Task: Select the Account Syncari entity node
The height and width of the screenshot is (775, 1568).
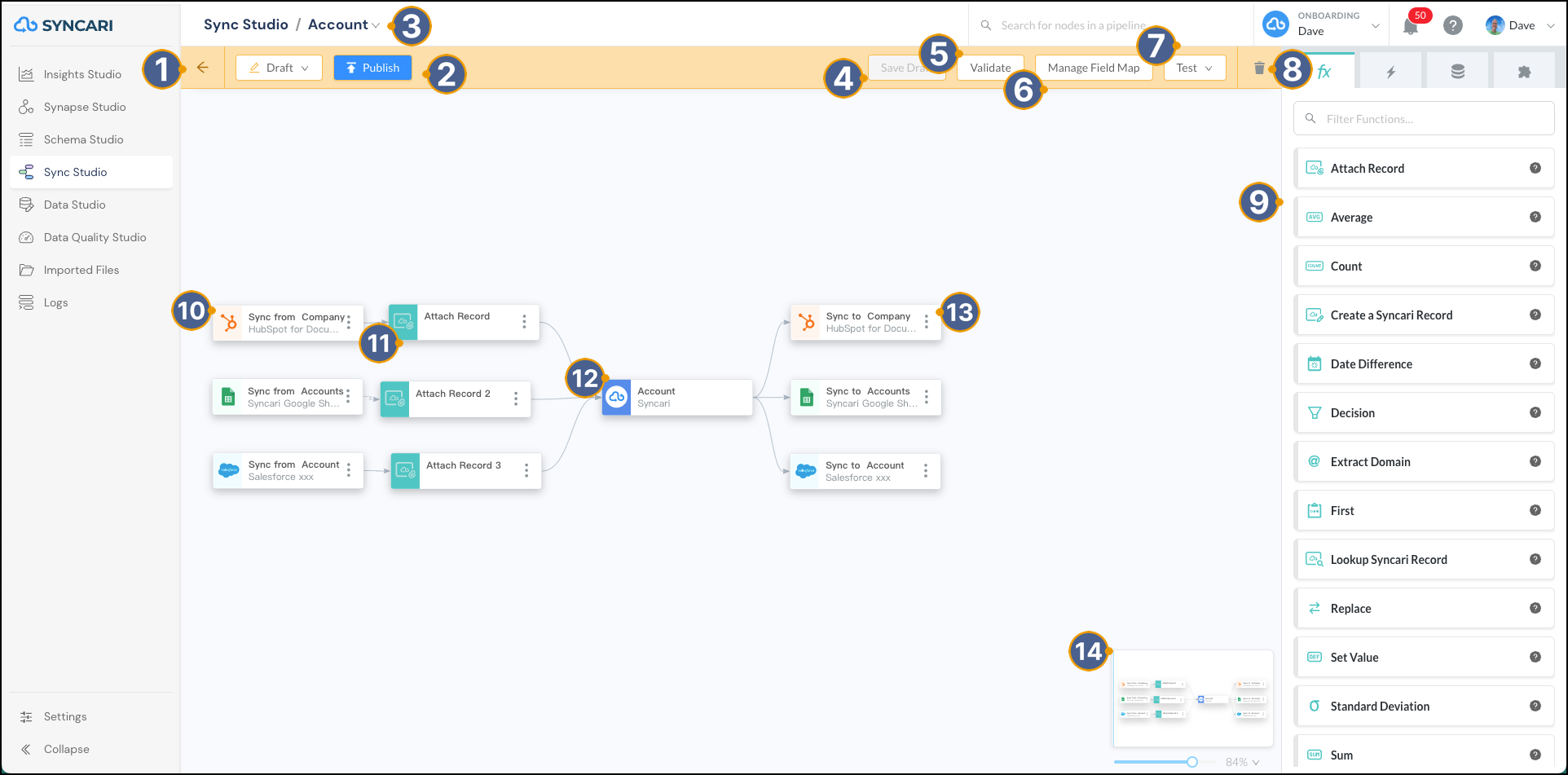Action: coord(677,397)
